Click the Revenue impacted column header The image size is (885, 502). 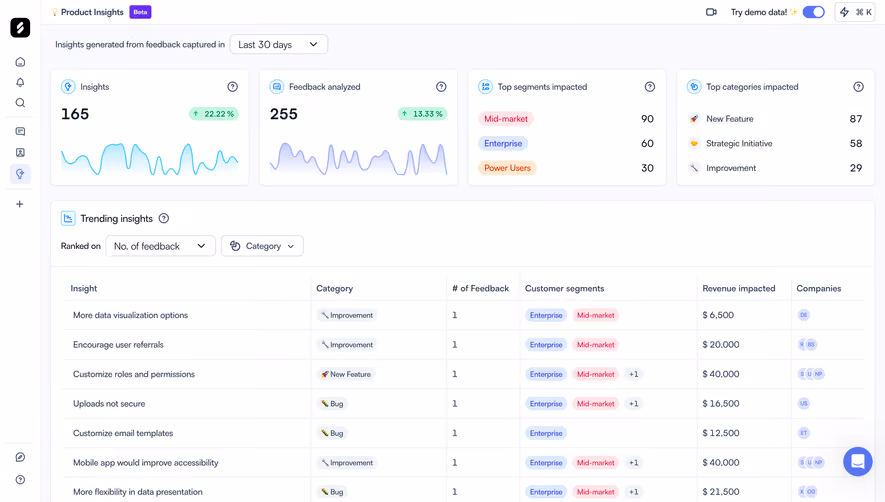[x=739, y=289]
